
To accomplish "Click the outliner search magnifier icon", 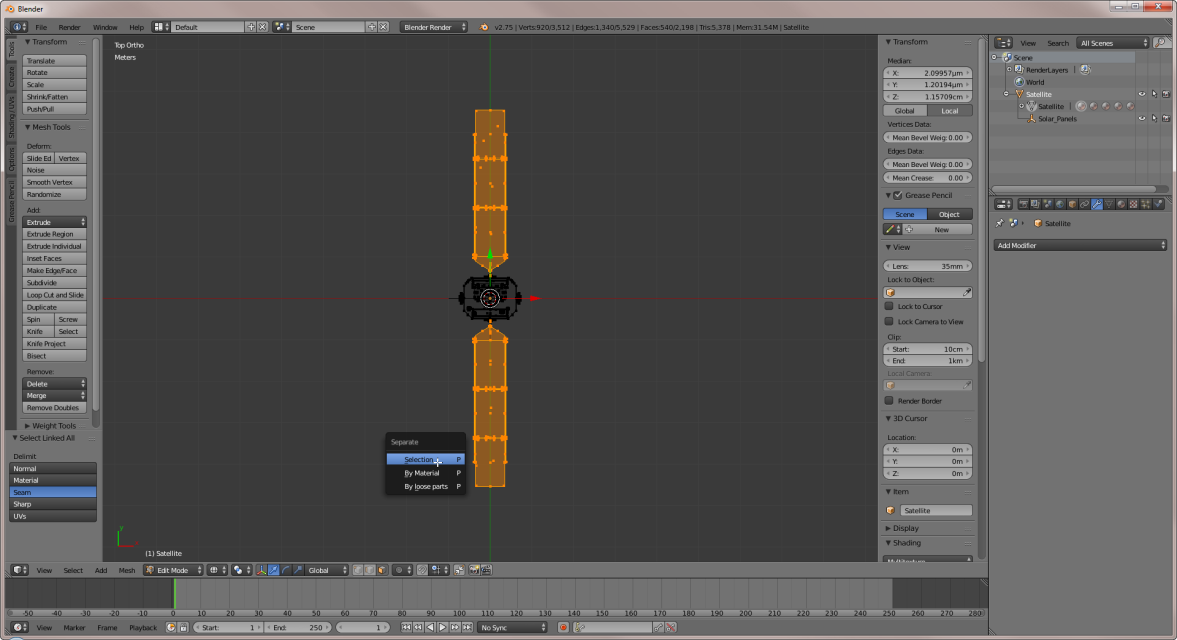I will (x=1160, y=43).
